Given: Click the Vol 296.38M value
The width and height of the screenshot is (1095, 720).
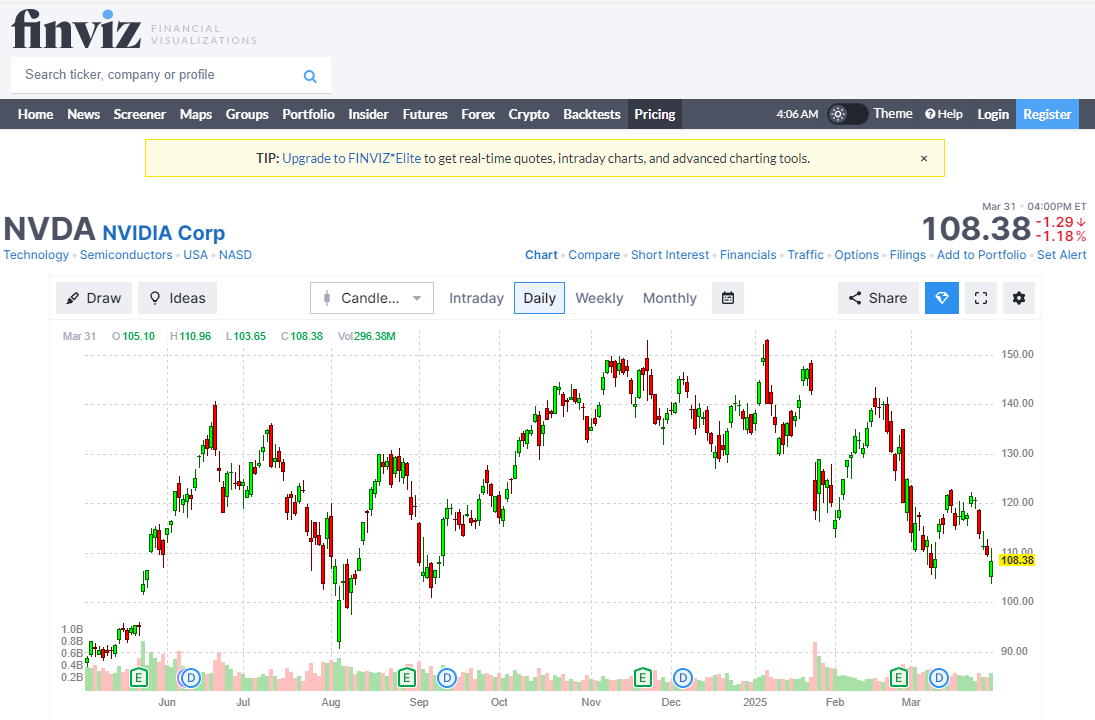Looking at the screenshot, I should pos(374,336).
